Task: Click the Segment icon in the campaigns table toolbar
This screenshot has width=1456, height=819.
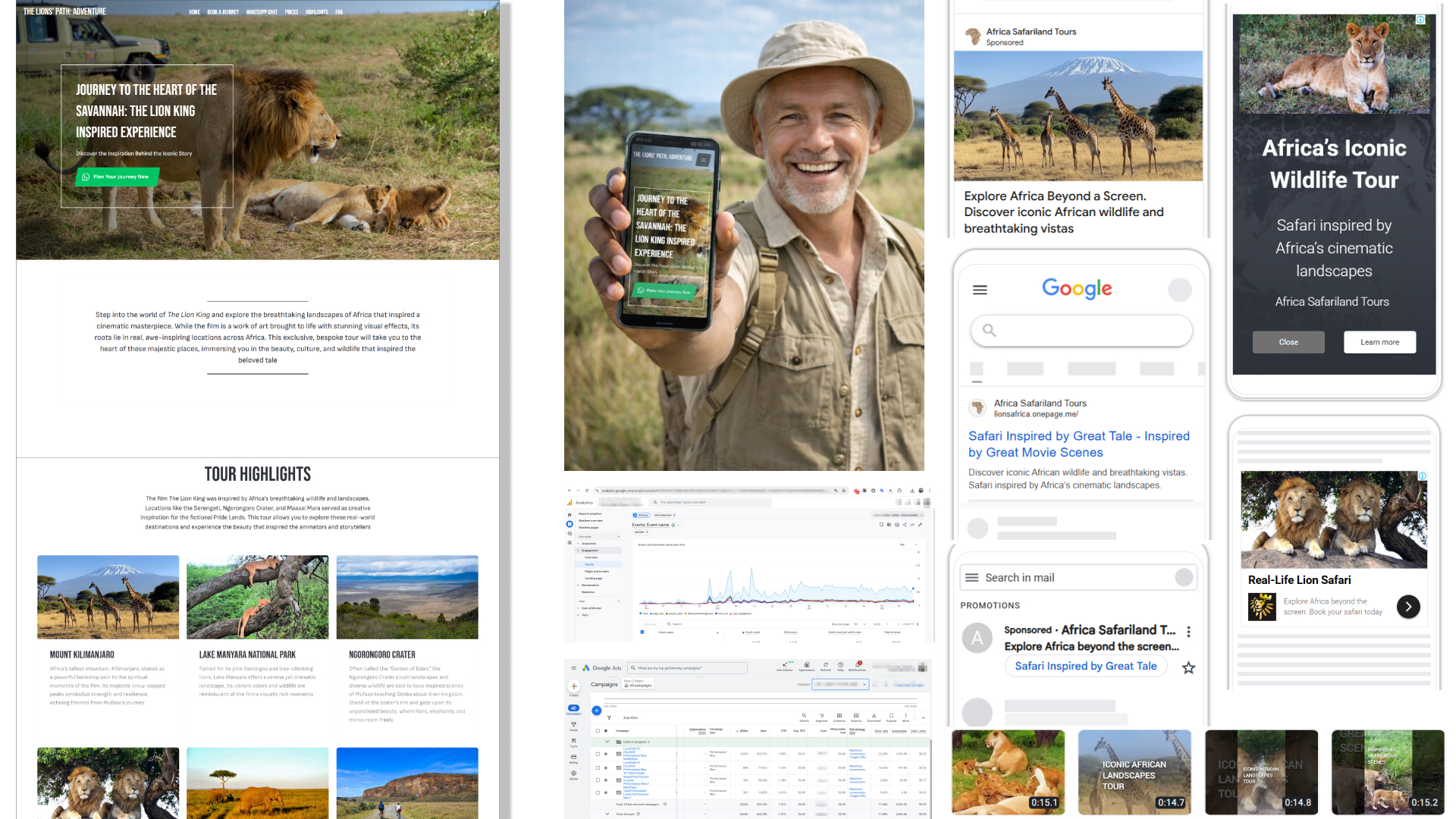Action: point(821,717)
